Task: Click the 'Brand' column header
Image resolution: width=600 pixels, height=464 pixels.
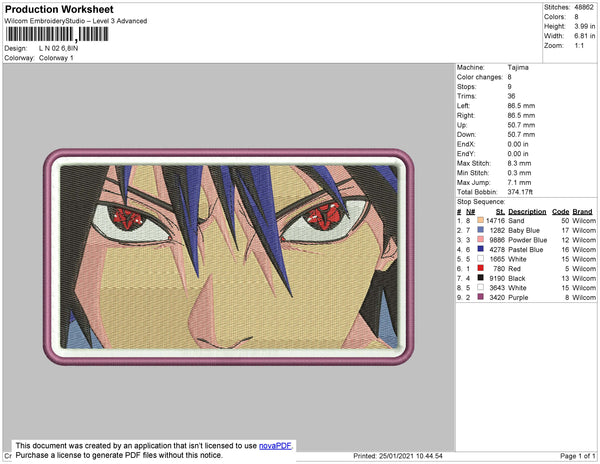Action: click(582, 212)
